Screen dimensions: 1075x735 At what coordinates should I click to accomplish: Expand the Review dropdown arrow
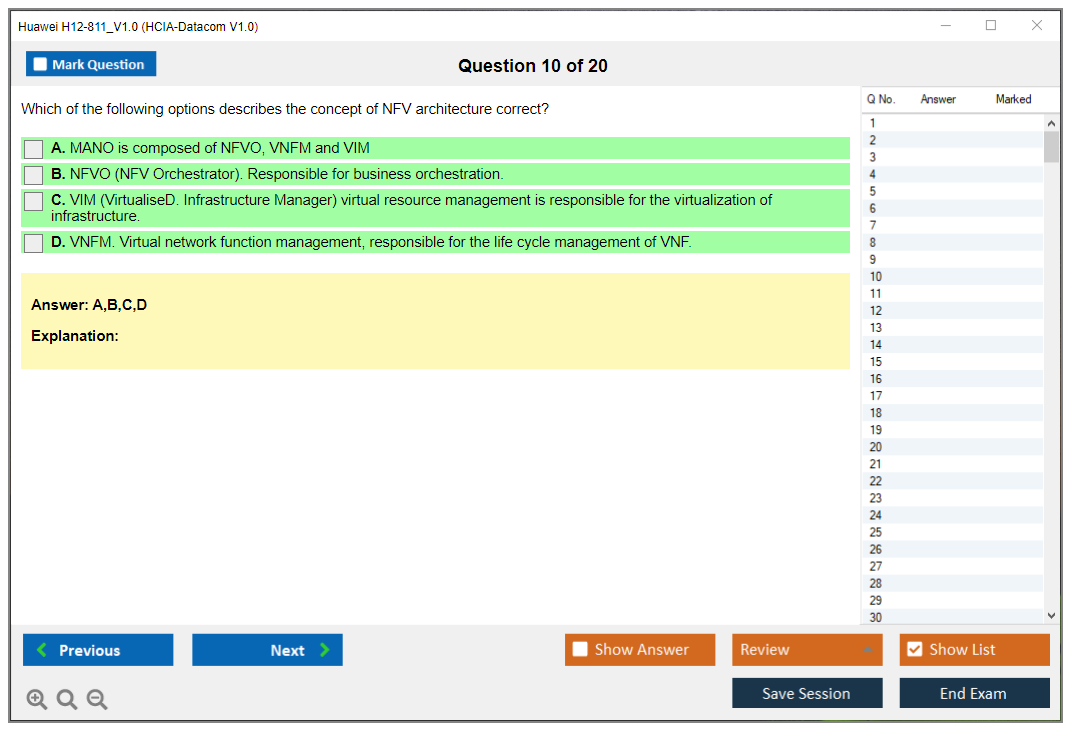coord(866,650)
